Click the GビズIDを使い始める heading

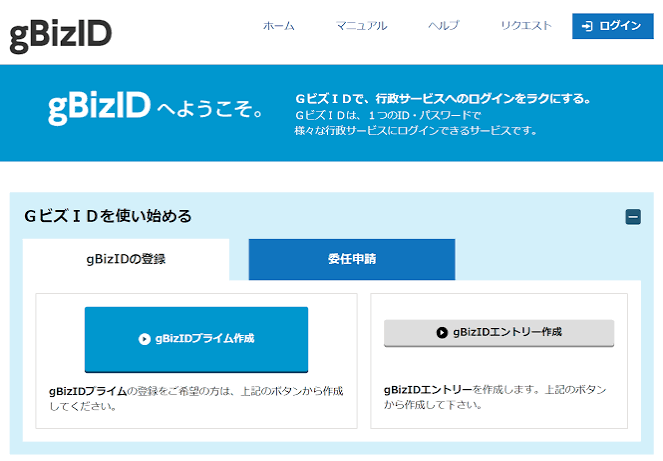108,216
